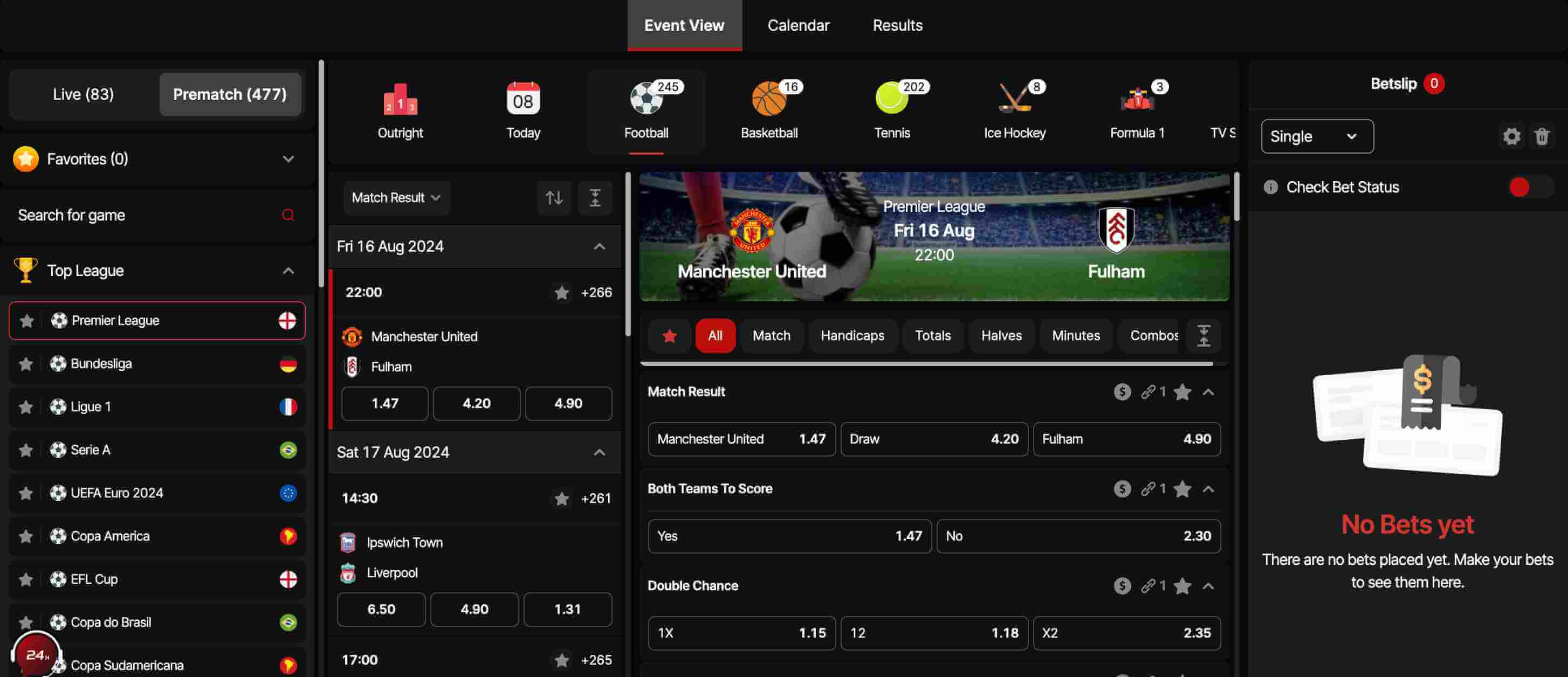Favorite the Double Chance market star
This screenshot has height=677, width=1568.
[1182, 586]
